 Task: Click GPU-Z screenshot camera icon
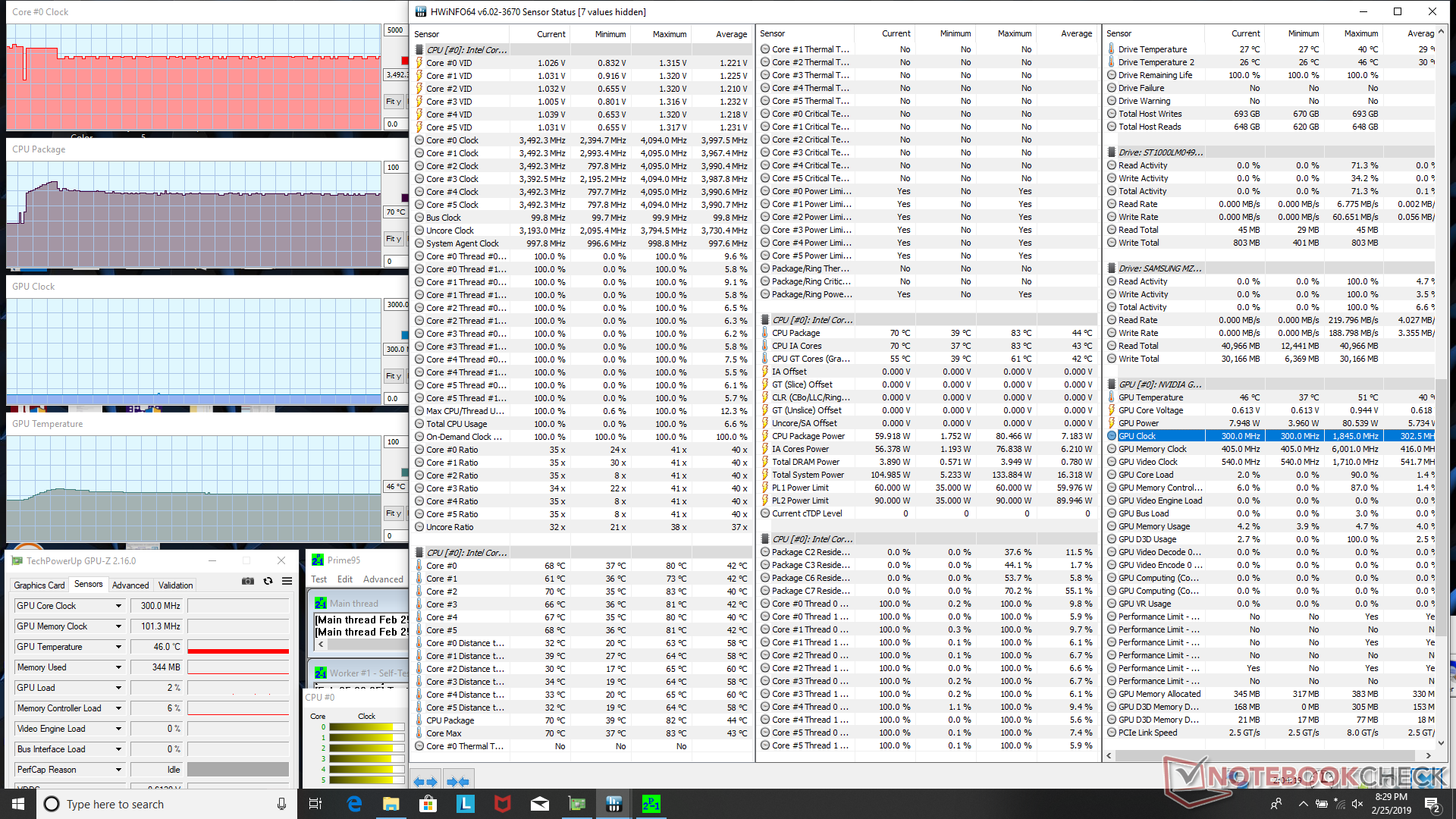248,581
